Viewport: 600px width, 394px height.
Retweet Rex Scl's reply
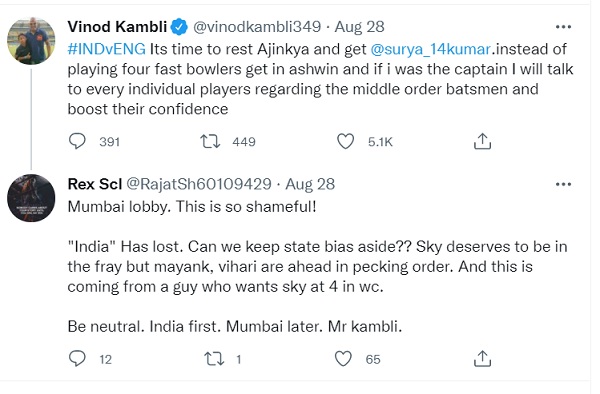214,359
